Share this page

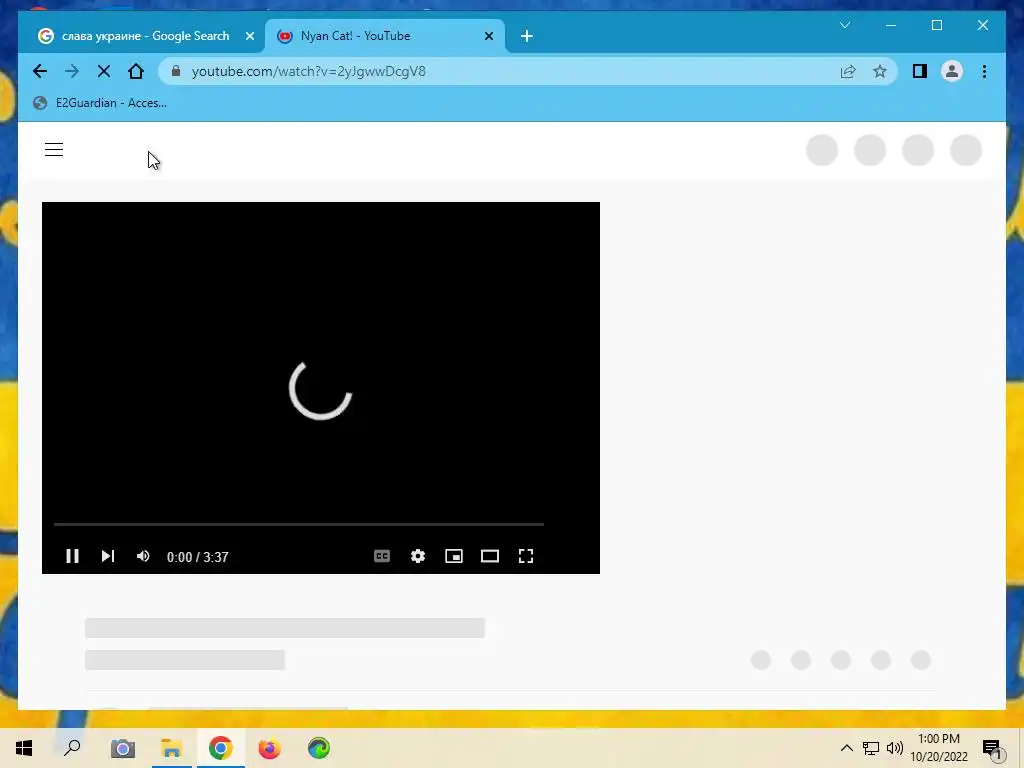[848, 71]
